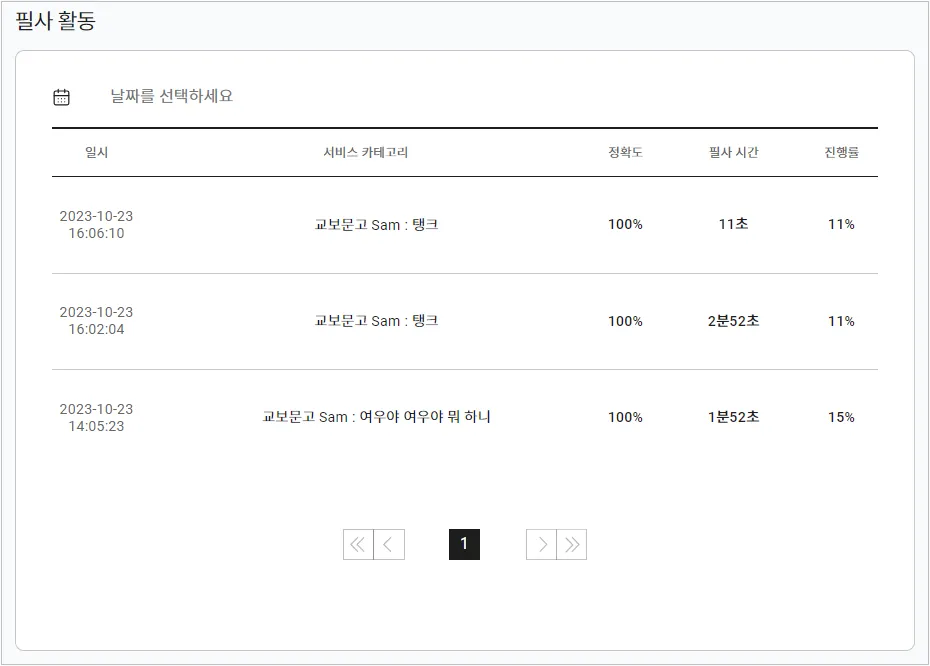Click the 정확도 column header
The image size is (930, 666).
coord(625,153)
